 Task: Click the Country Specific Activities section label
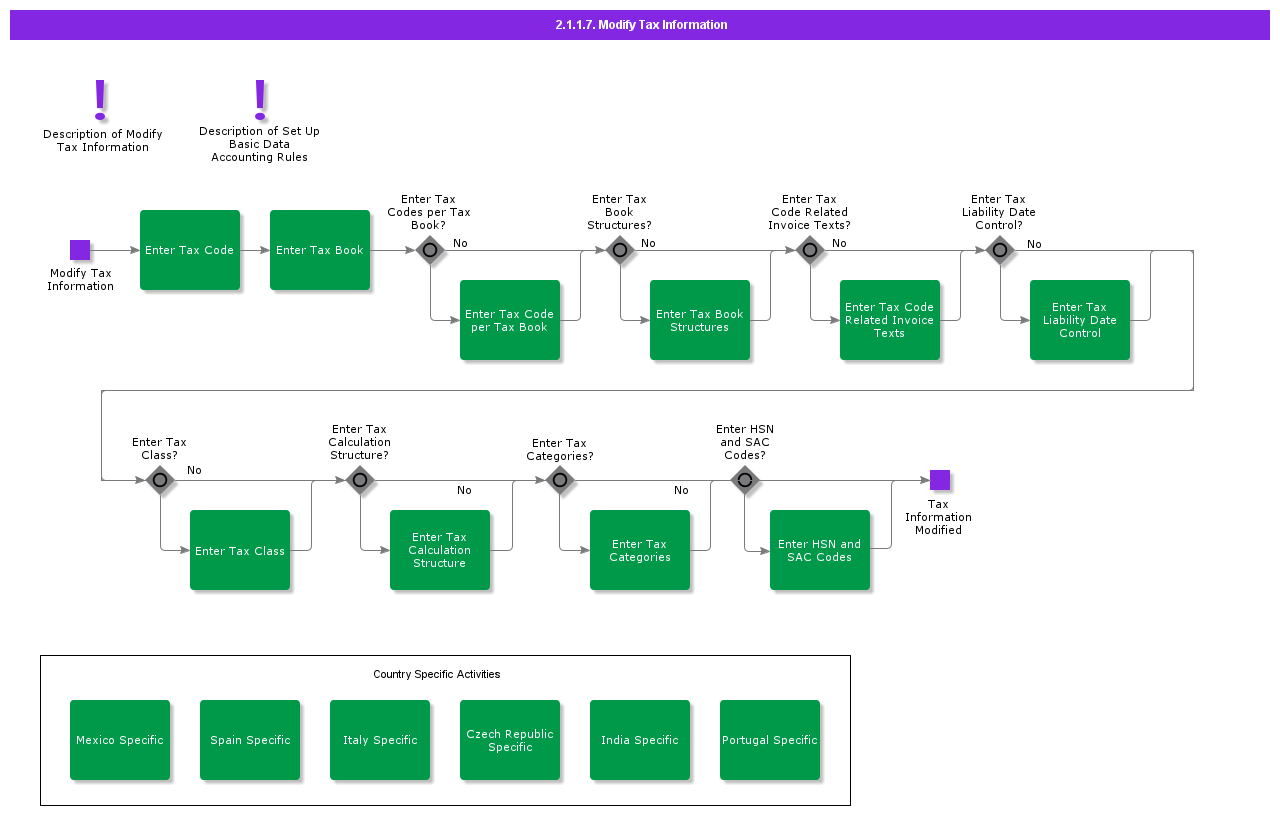(x=438, y=674)
